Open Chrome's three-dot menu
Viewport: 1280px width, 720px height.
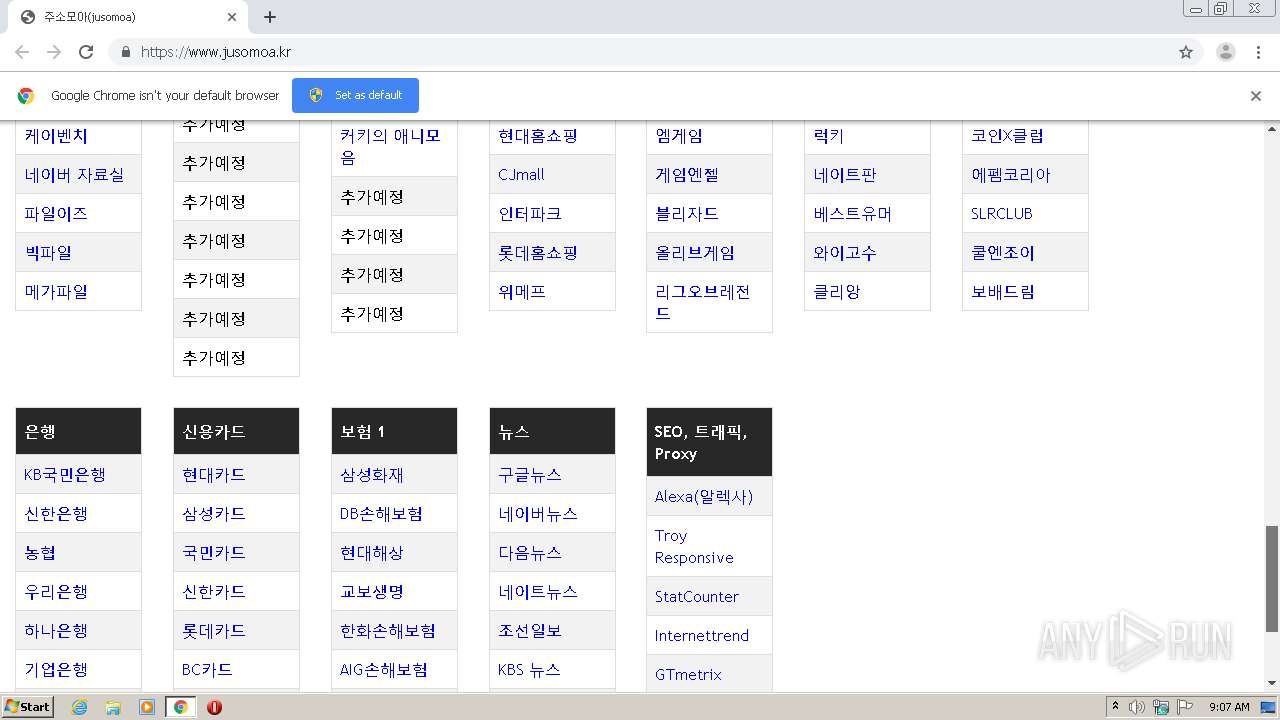pos(1258,52)
